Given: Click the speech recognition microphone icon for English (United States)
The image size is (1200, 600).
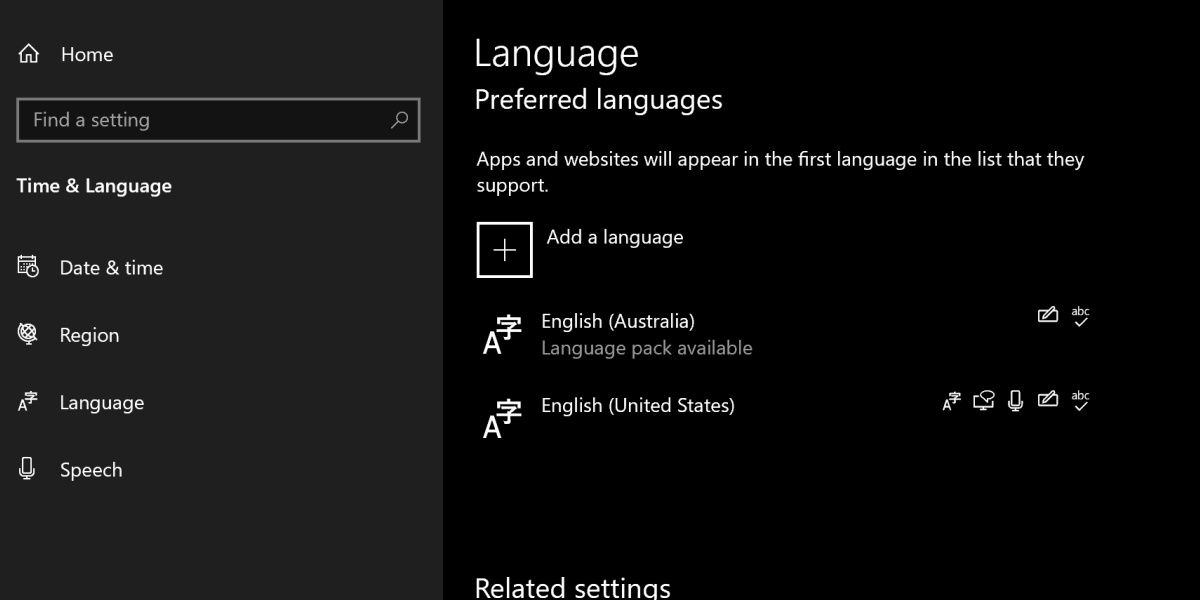Looking at the screenshot, I should 1015,401.
